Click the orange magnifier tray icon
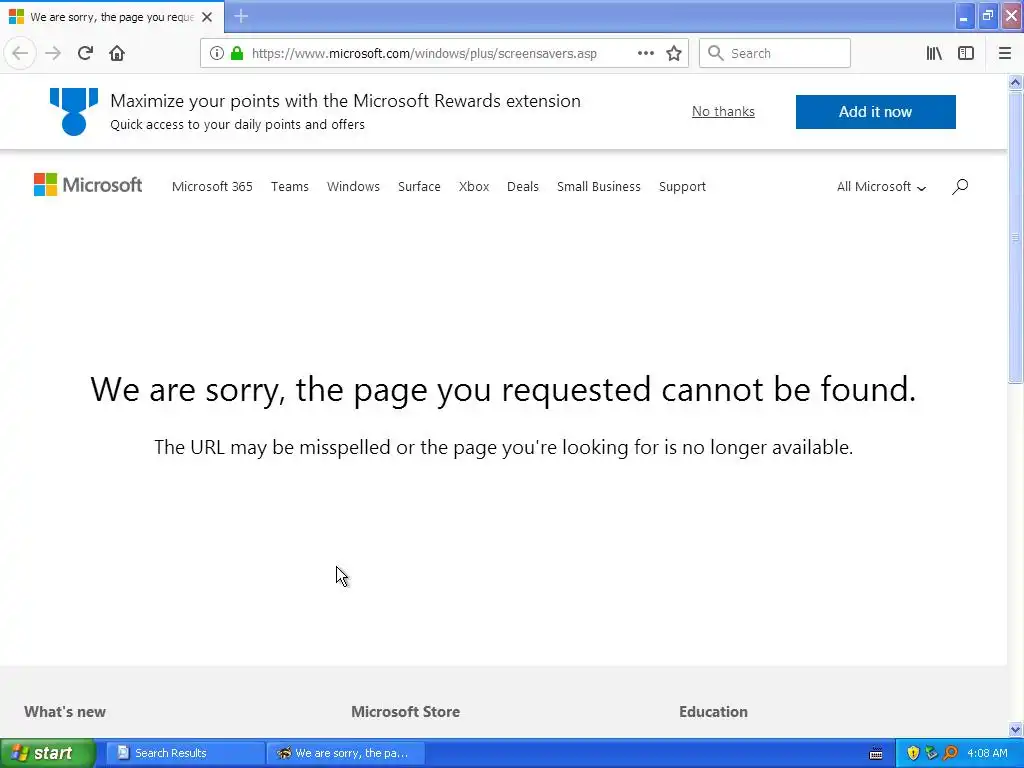Screen dimensions: 1024x768 pos(950,753)
